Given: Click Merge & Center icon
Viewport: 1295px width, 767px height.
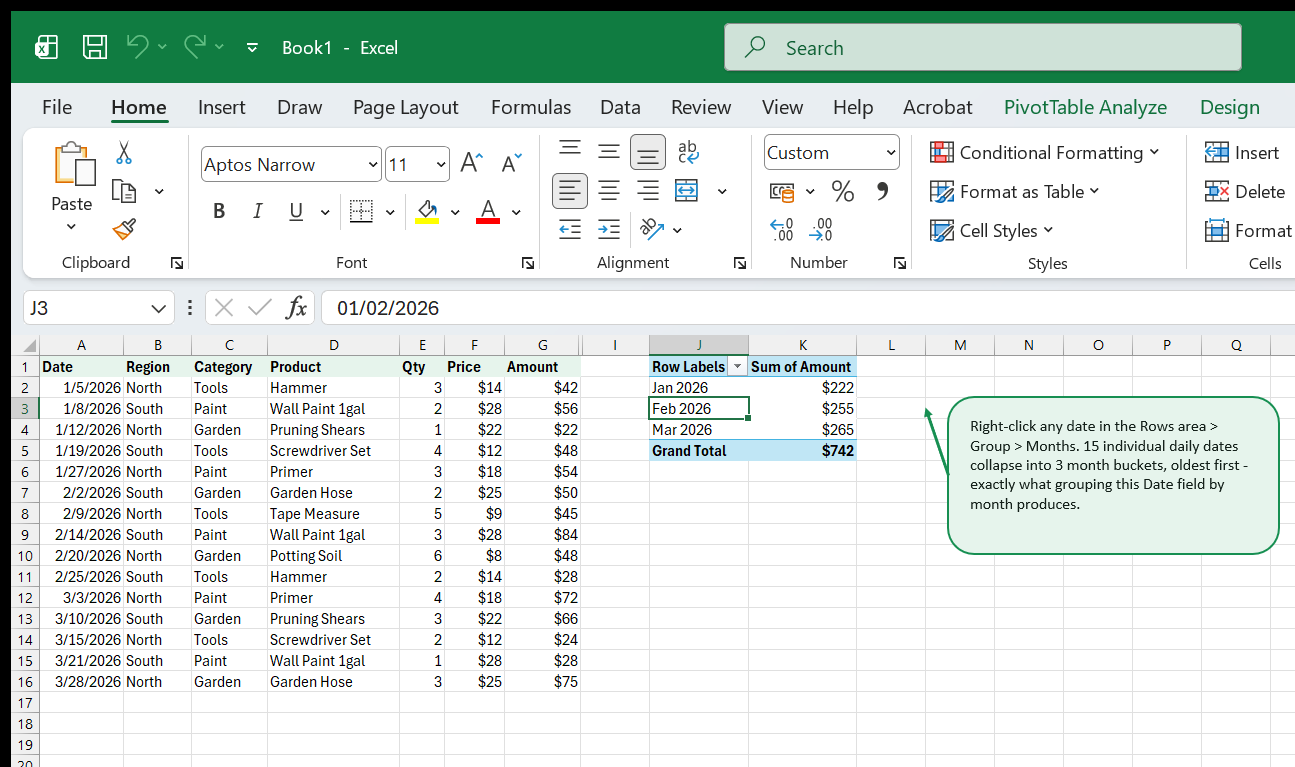Looking at the screenshot, I should click(686, 190).
